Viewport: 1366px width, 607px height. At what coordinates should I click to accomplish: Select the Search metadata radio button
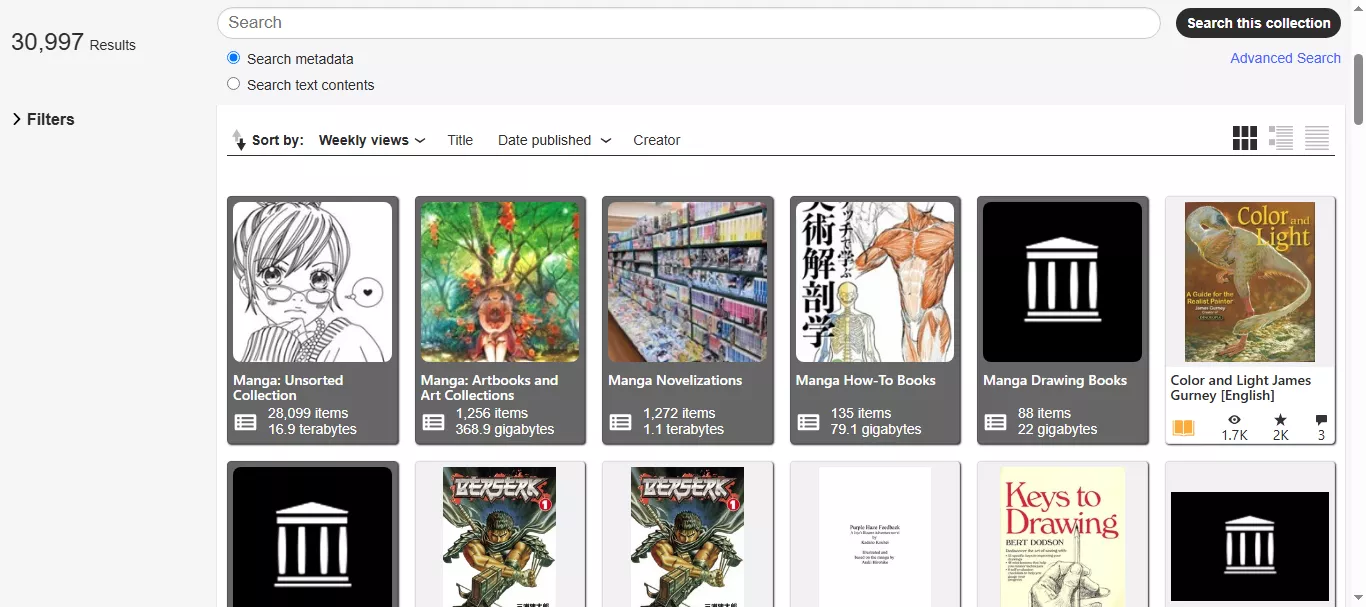tap(232, 58)
